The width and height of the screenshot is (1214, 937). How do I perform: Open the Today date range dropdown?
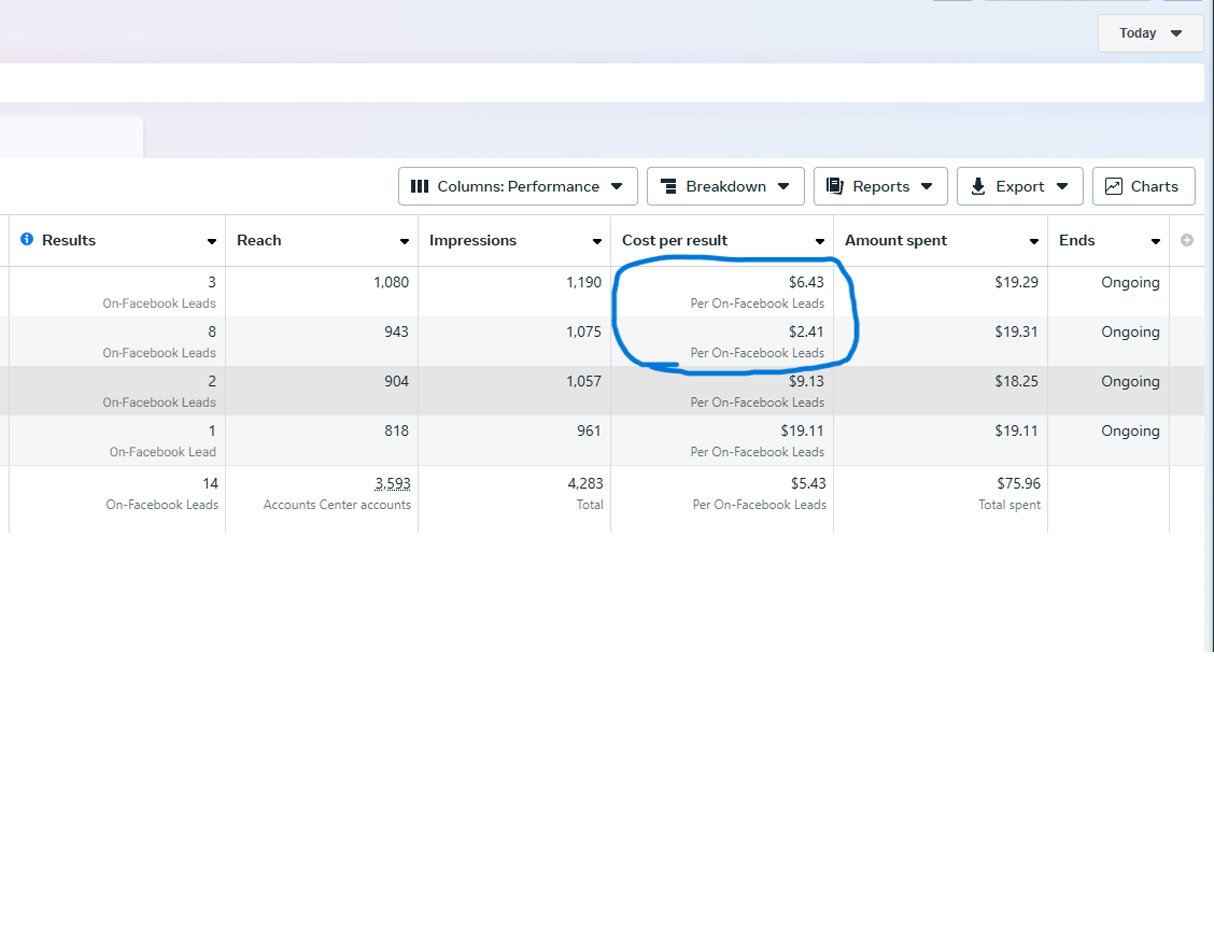[x=1150, y=33]
